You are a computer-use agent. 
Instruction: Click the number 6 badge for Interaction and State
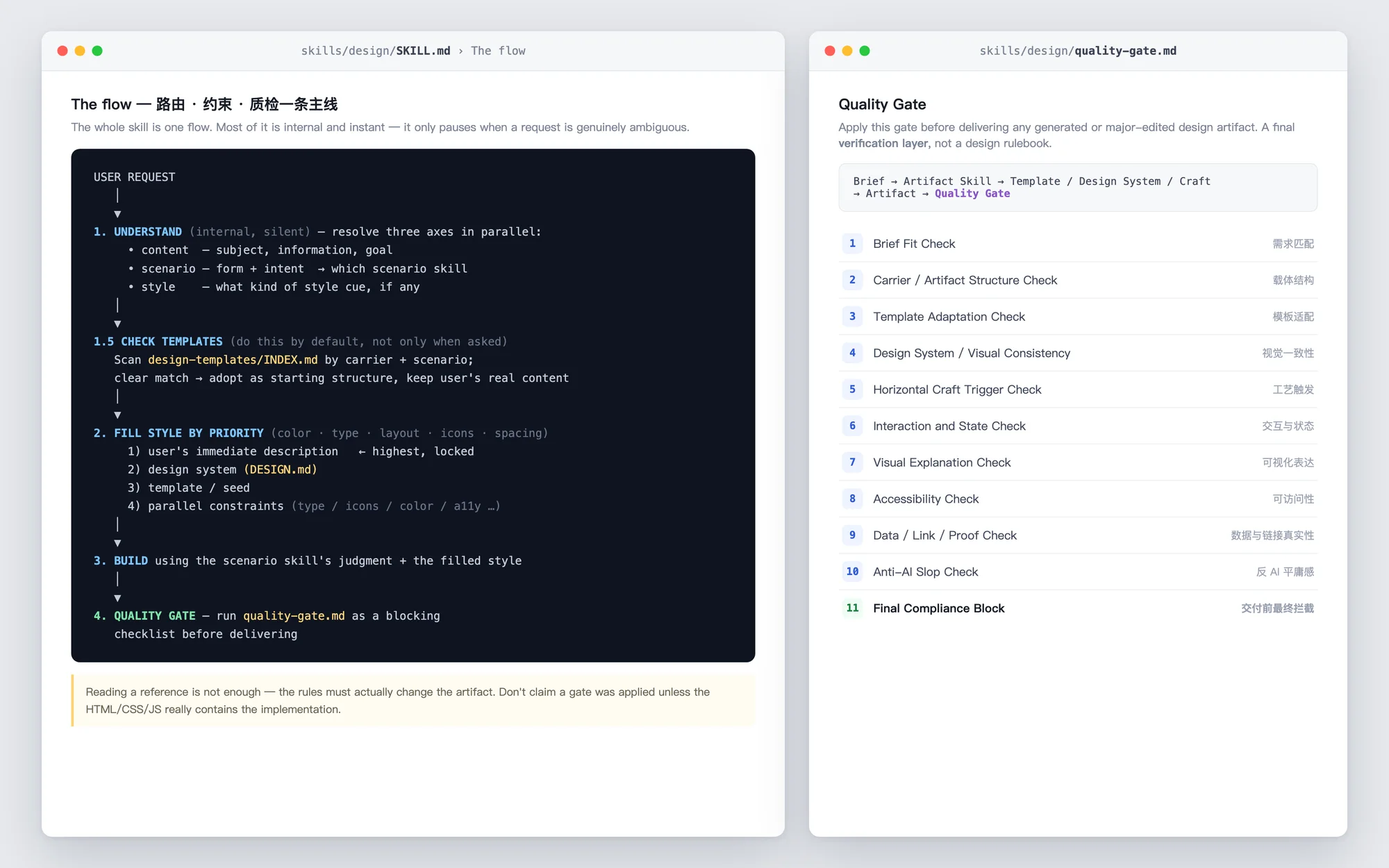(852, 426)
